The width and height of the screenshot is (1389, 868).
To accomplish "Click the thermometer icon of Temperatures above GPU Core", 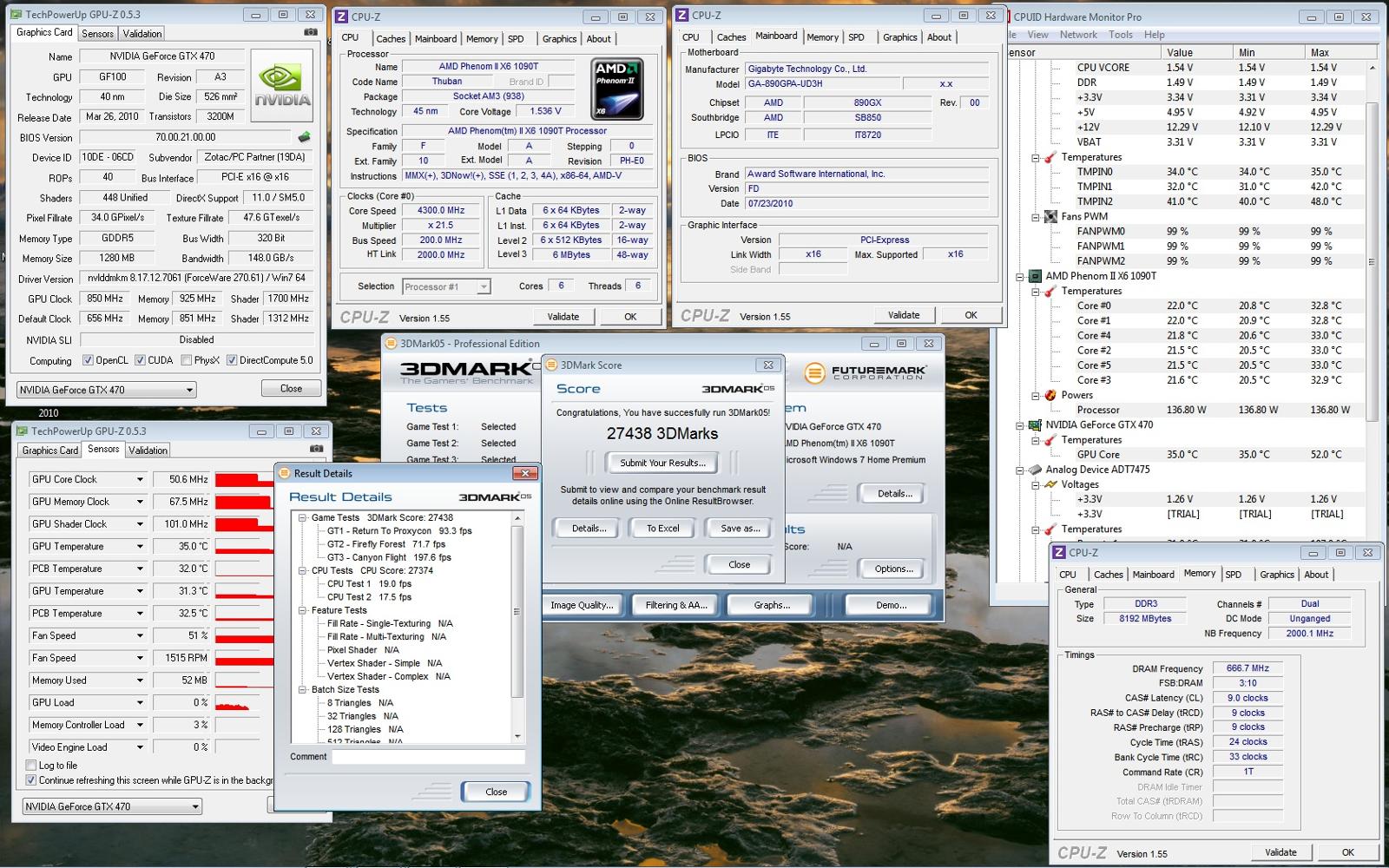I will [x=1050, y=440].
